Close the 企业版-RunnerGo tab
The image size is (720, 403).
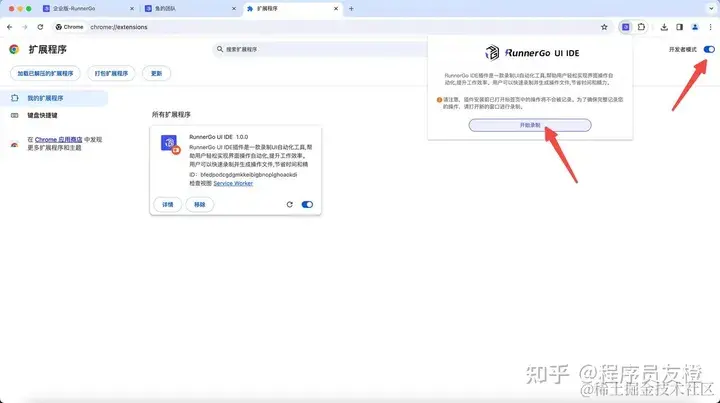point(132,8)
